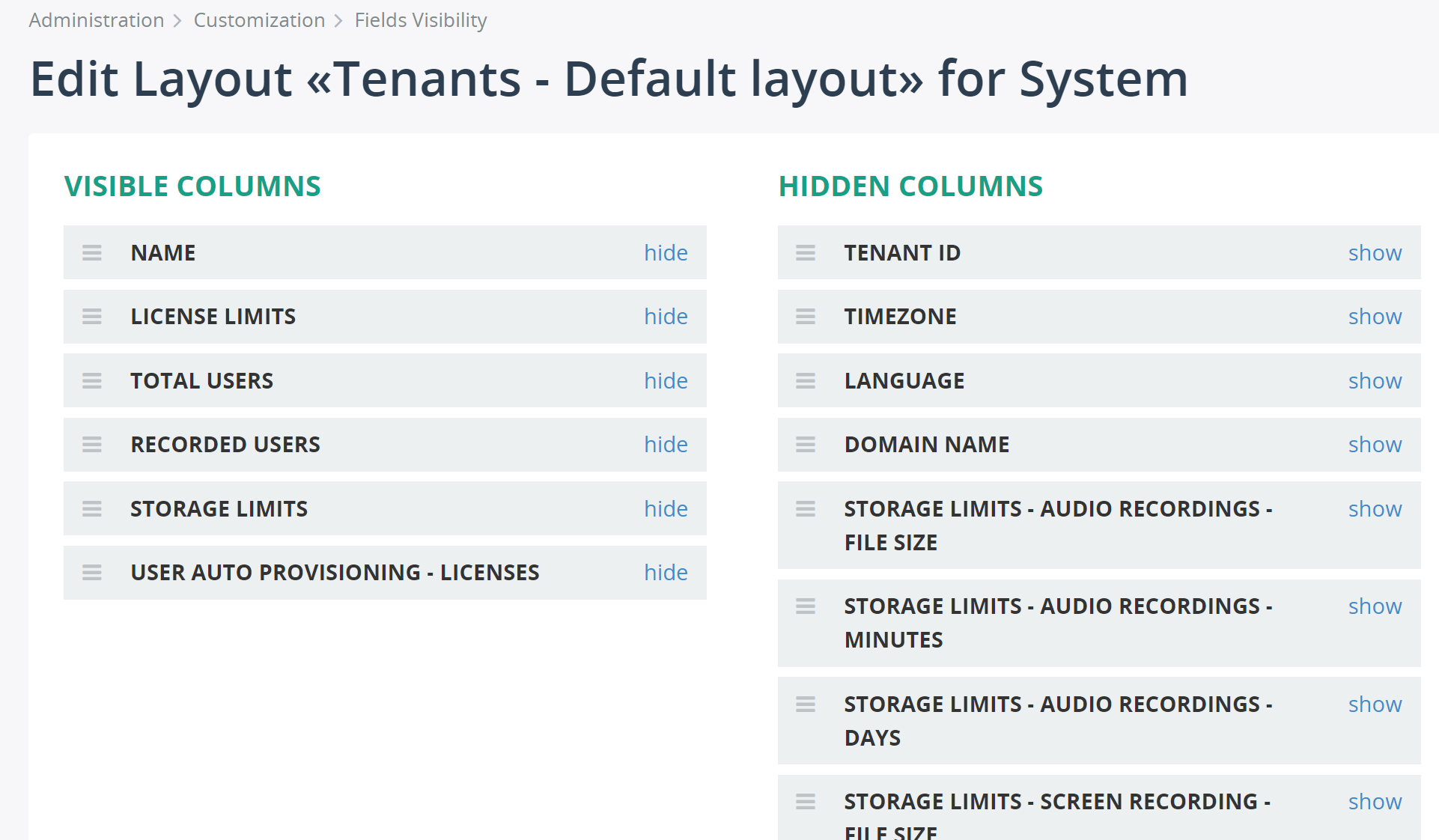Viewport: 1439px width, 840px height.
Task: Select the STORAGE LIMITS visible column label
Action: point(219,509)
